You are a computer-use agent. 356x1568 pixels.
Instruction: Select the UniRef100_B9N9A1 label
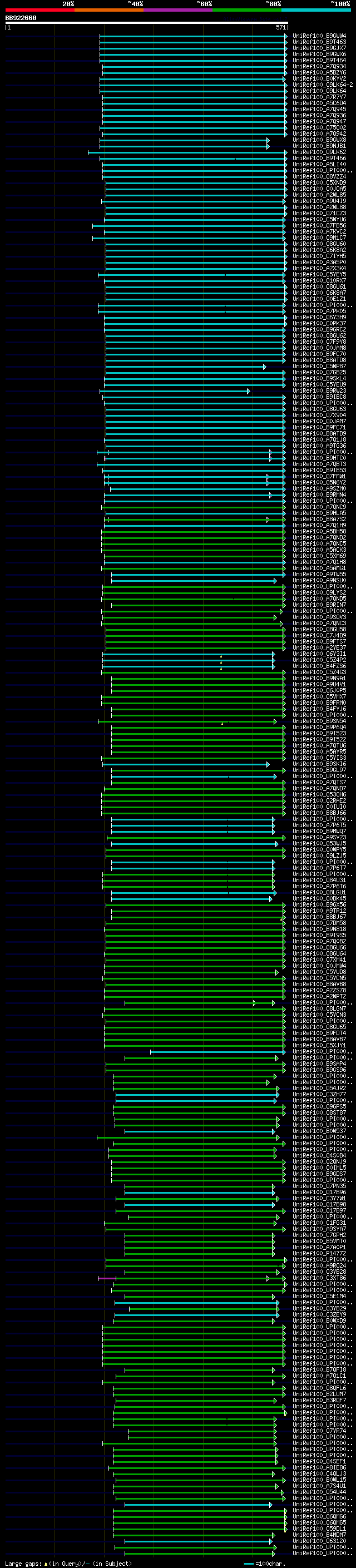[x=319, y=678]
